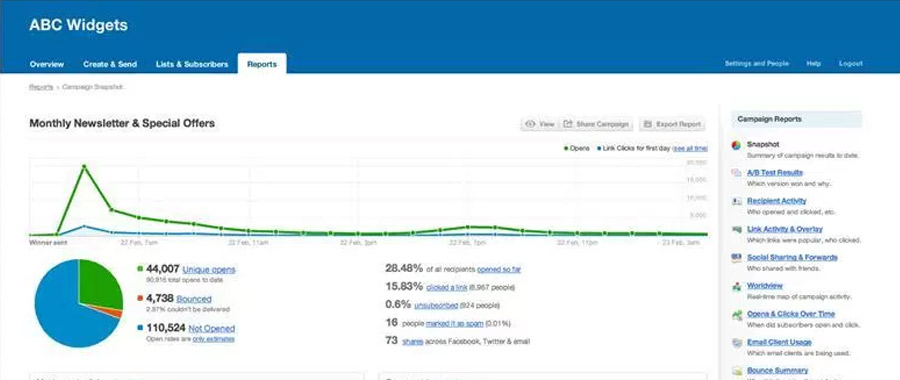Click the Social Sharing & Forwards icon

(x=736, y=258)
